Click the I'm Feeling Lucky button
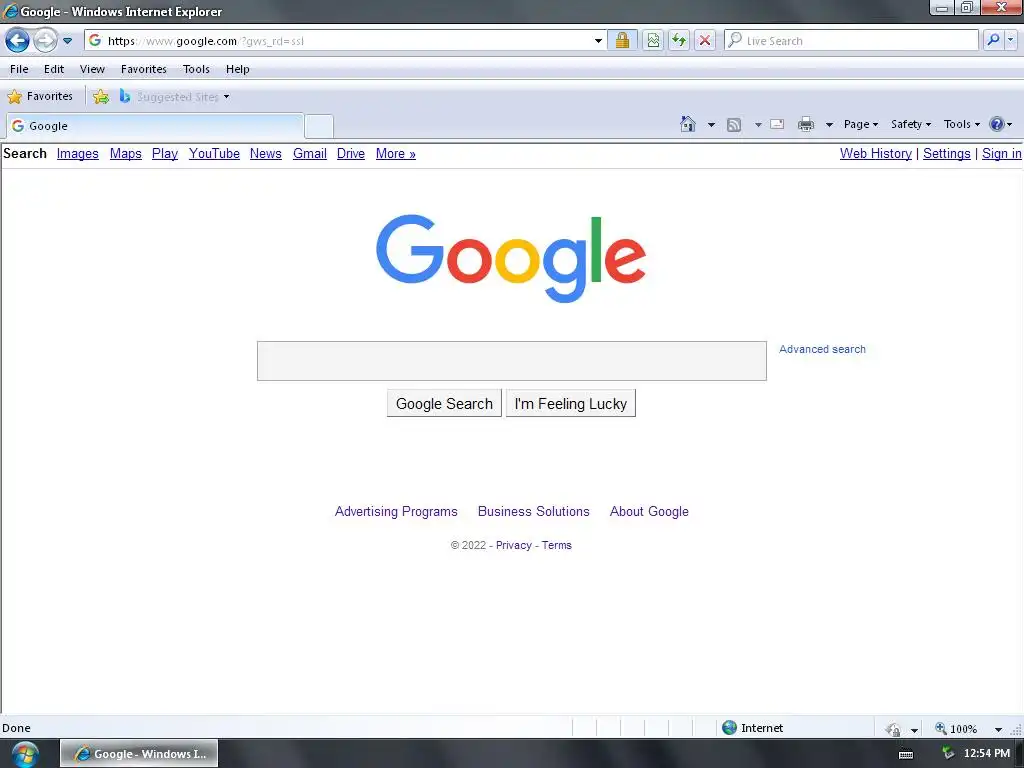The height and width of the screenshot is (768, 1024). (x=571, y=404)
